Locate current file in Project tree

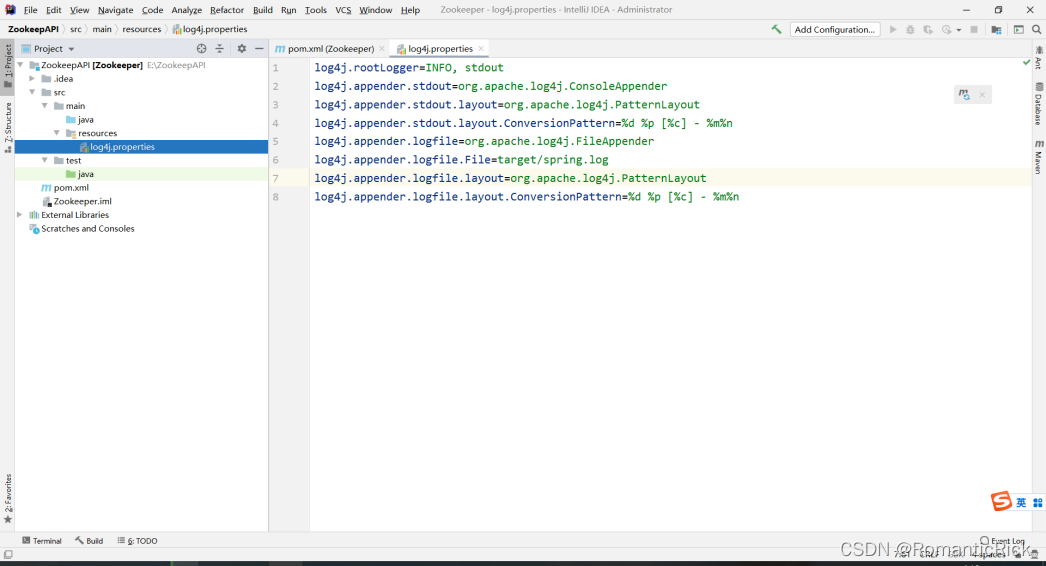click(201, 49)
